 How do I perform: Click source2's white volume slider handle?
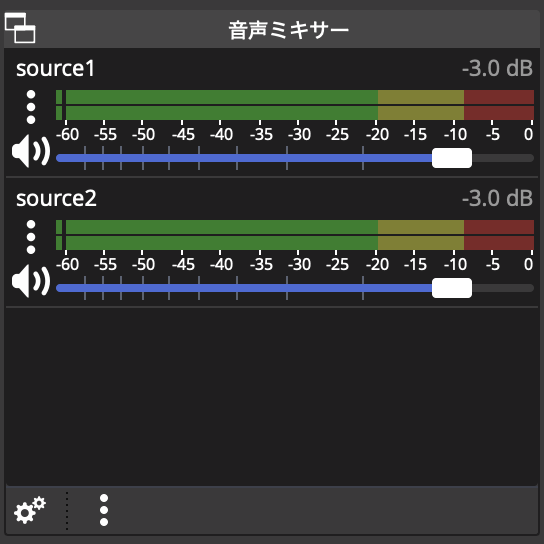[452, 288]
